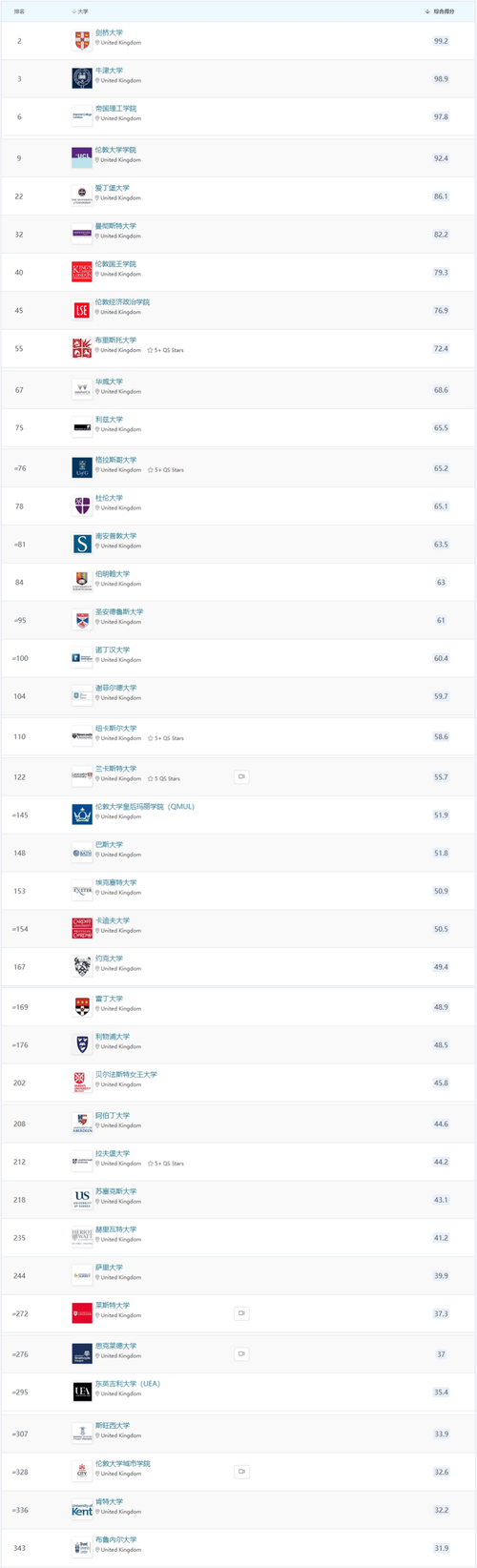Click the 剑桥大学 crest logo
477x1568 pixels.
pos(82,40)
